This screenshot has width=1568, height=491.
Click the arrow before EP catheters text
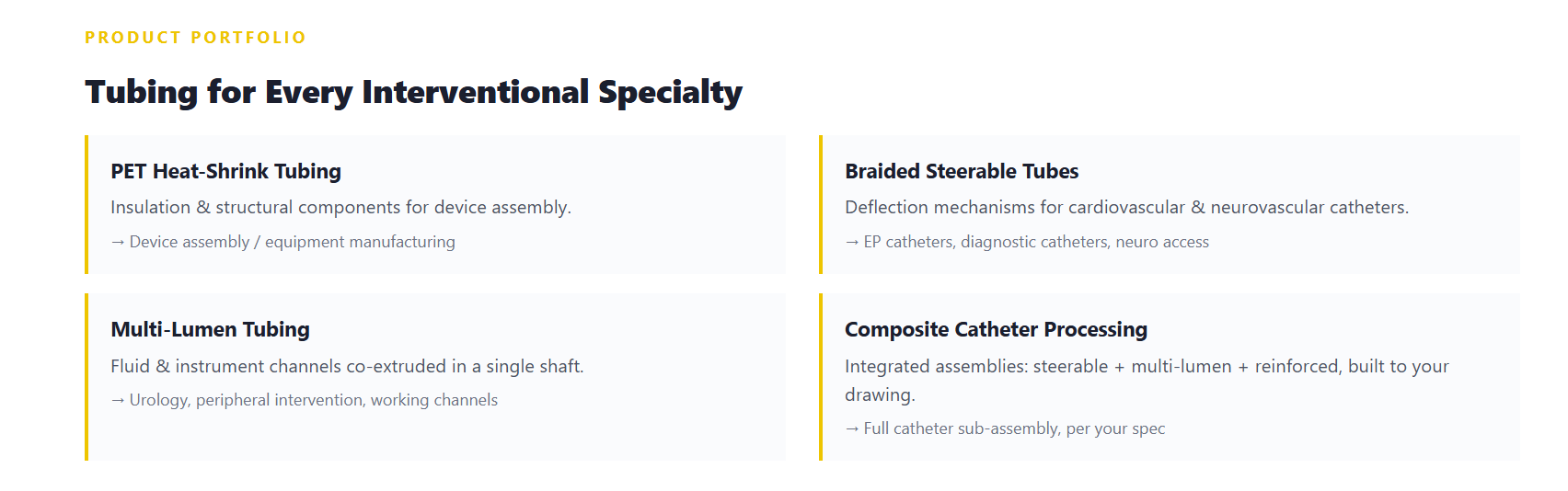(852, 242)
